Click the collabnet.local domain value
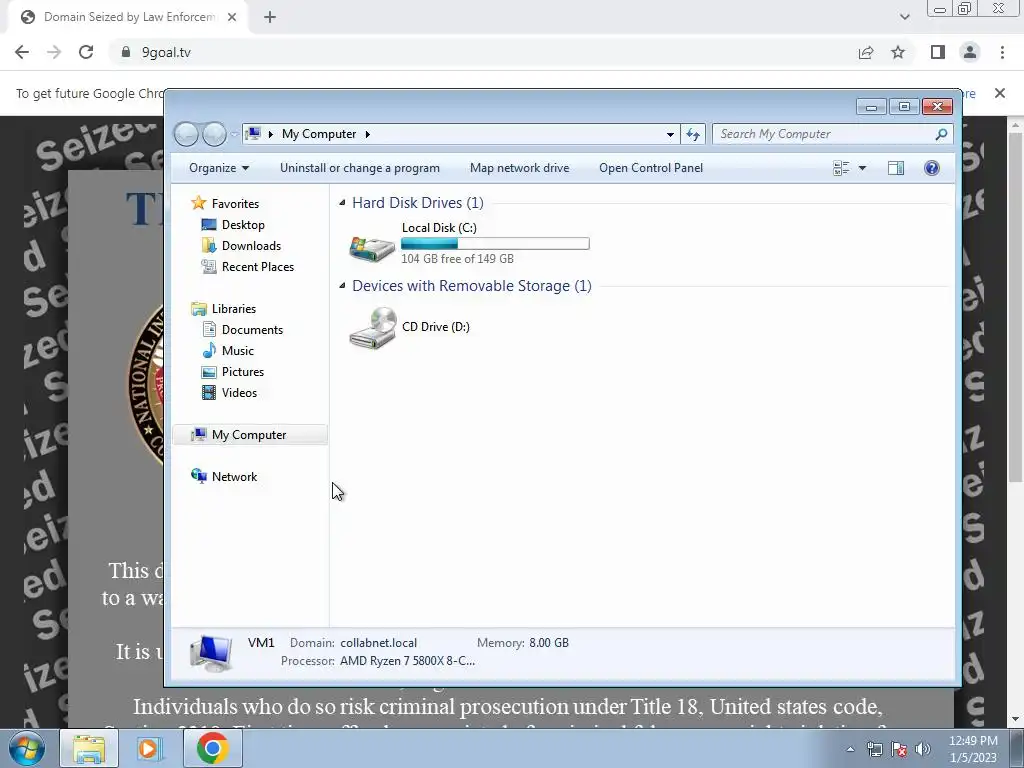Screen dimensions: 1024x768 click(378, 643)
